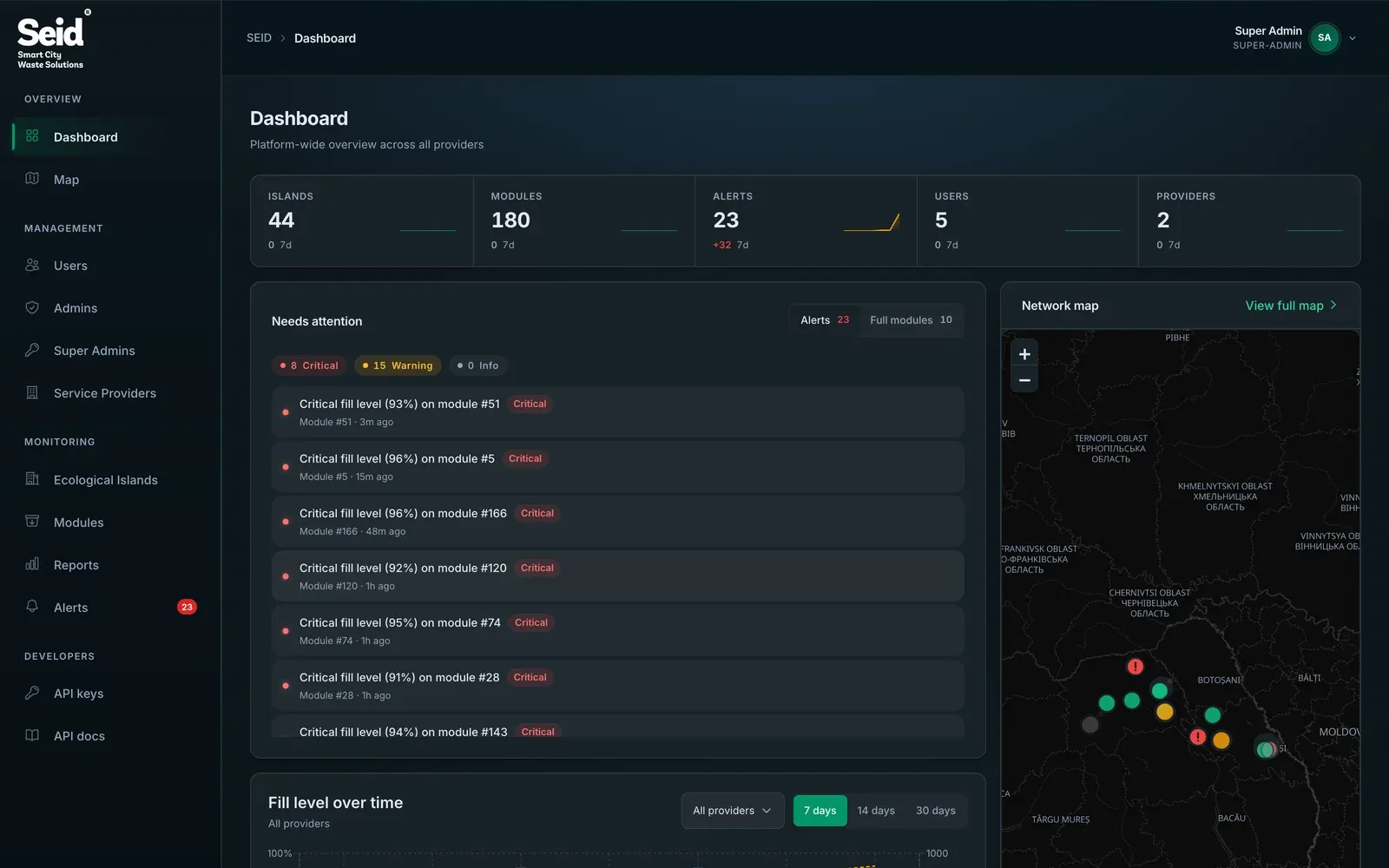
Task: Click the Reports bar chart icon
Action: [32, 564]
